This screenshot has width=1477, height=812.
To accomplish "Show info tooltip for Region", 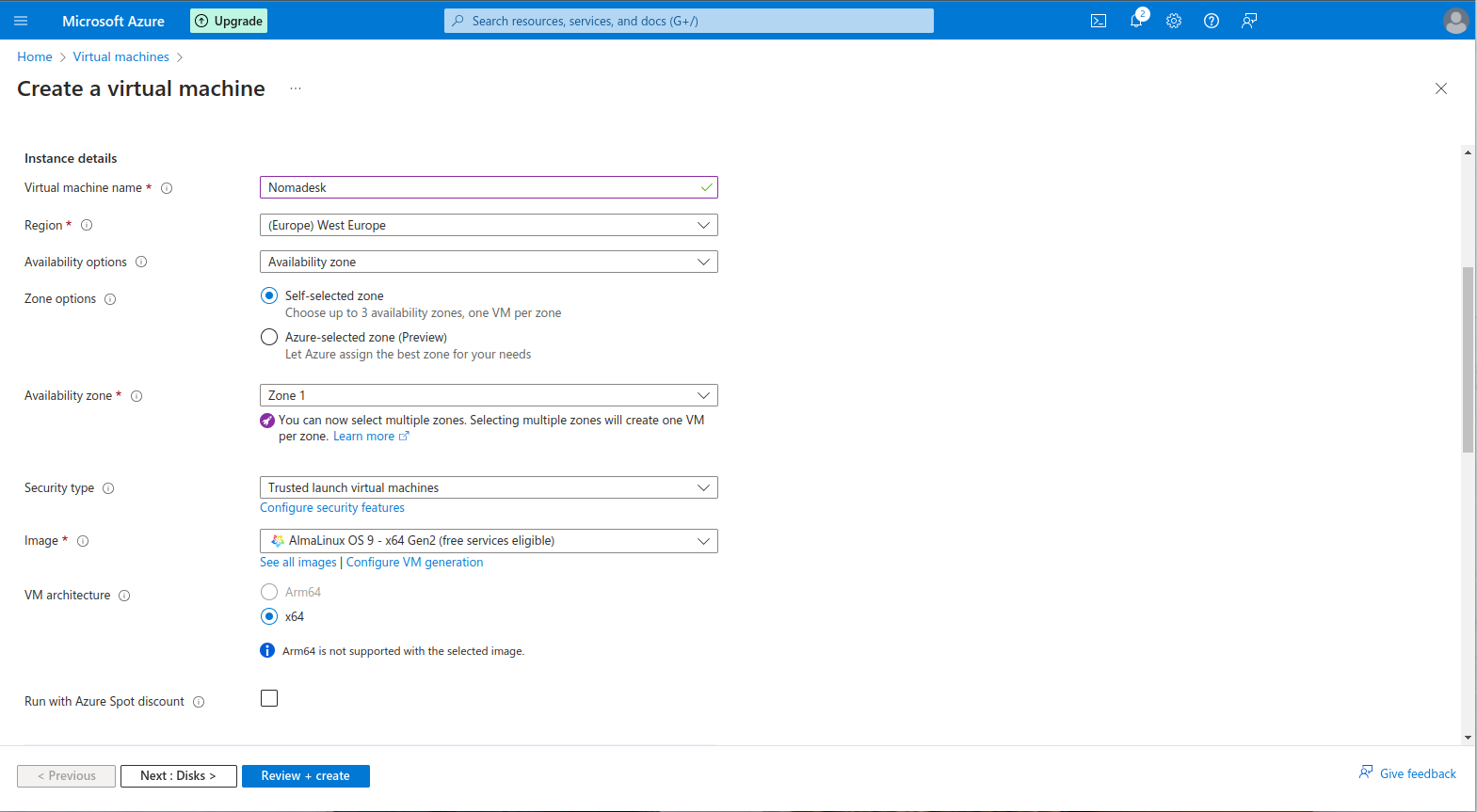I will (x=87, y=225).
